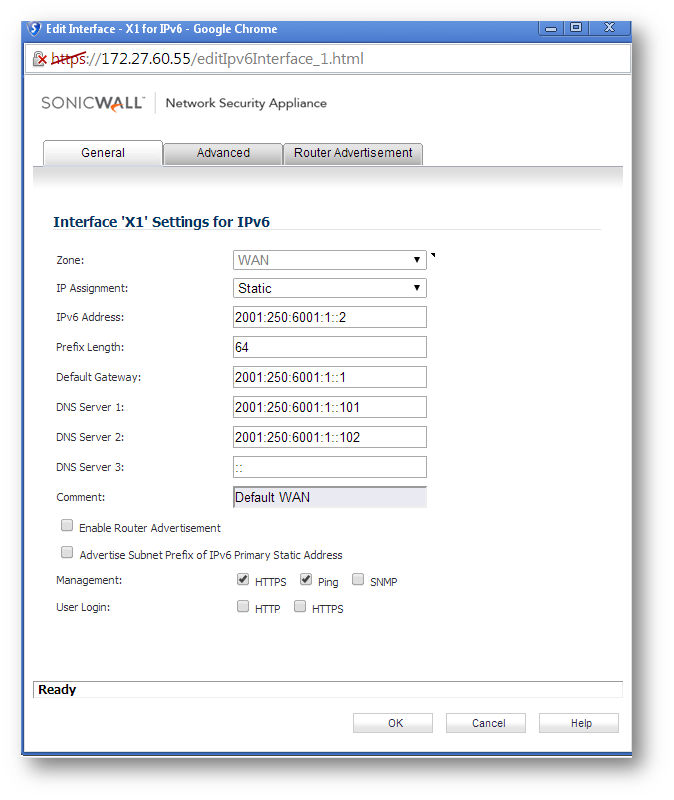Click the Ready status bar text
The image size is (674, 800).
[57, 690]
